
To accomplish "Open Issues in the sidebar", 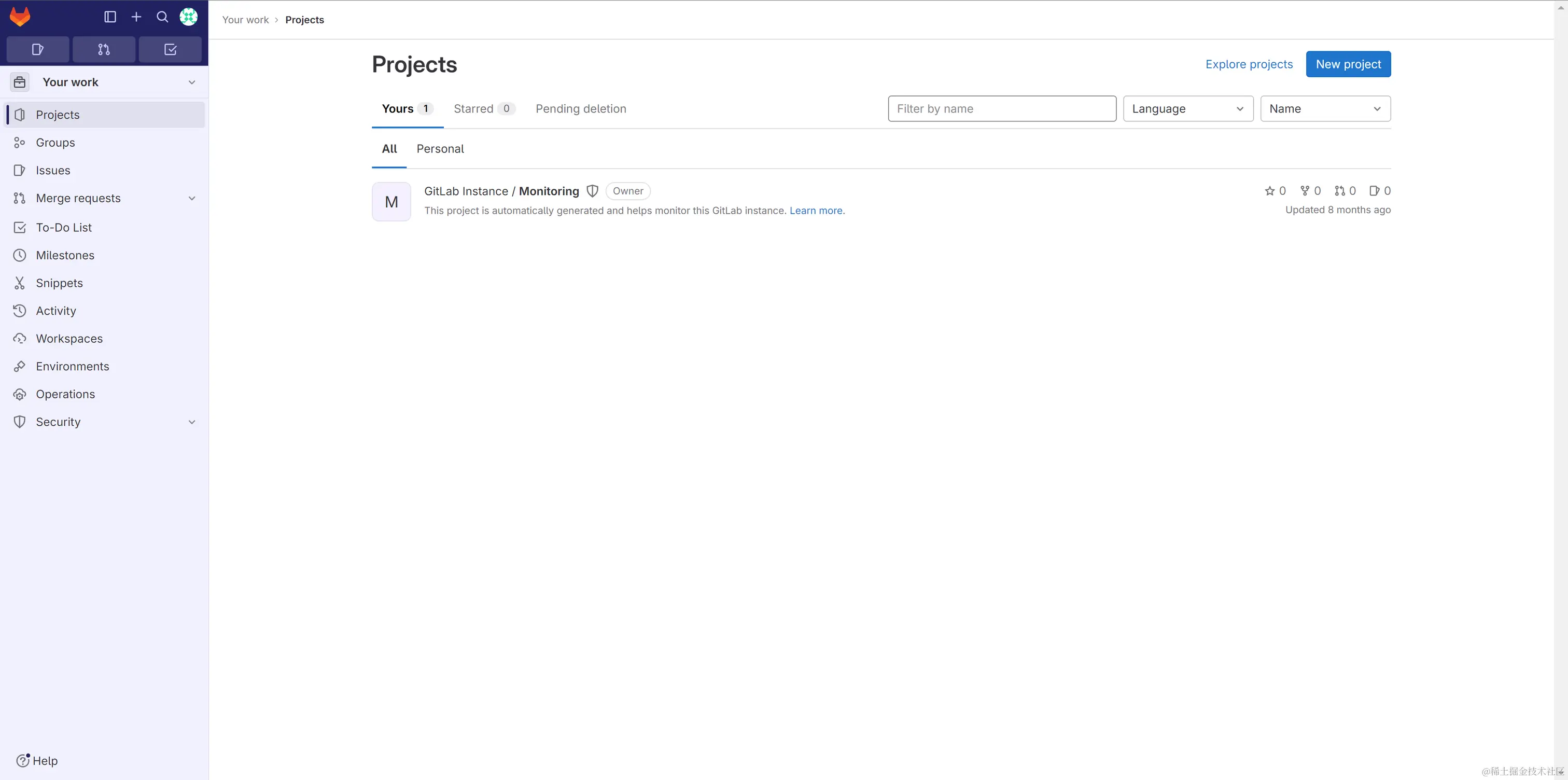I will (x=105, y=171).
